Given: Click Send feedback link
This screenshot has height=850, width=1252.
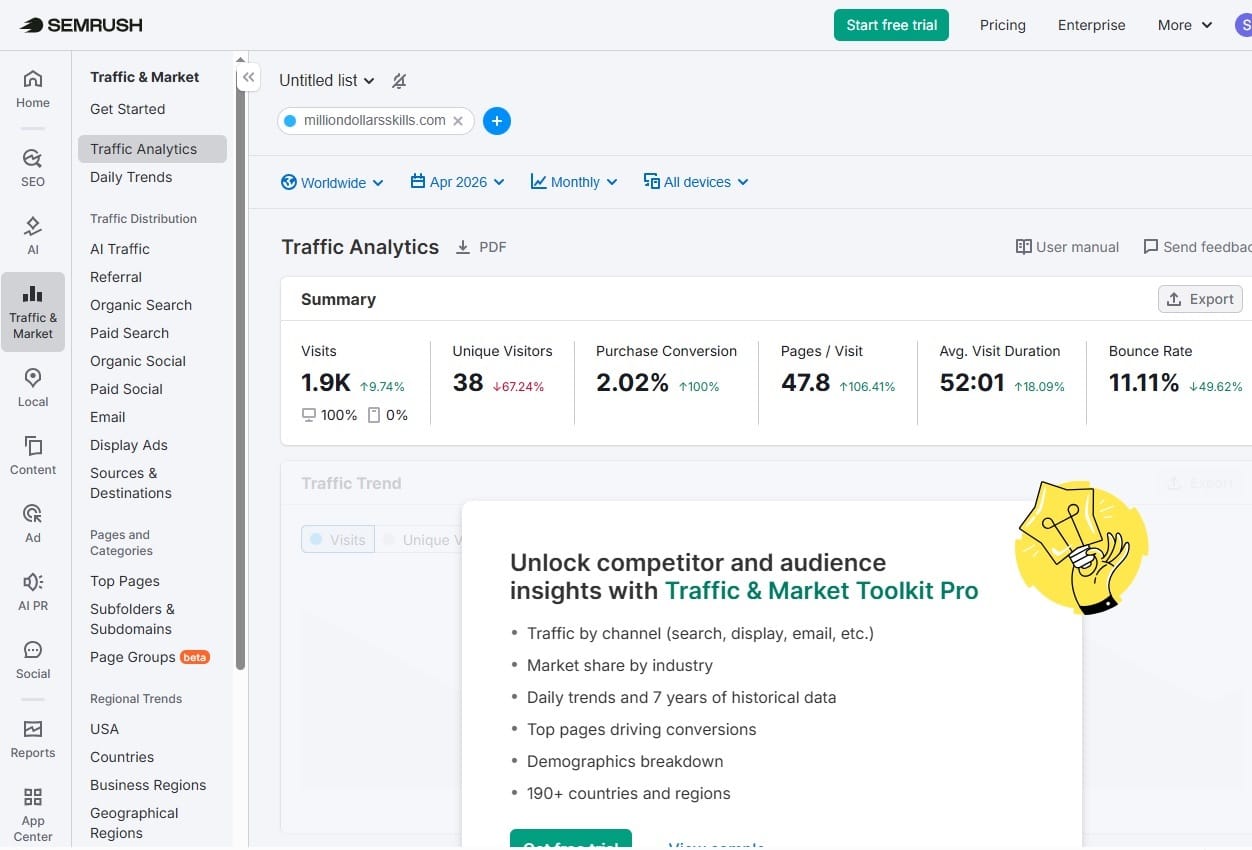Looking at the screenshot, I should pyautogui.click(x=1197, y=247).
